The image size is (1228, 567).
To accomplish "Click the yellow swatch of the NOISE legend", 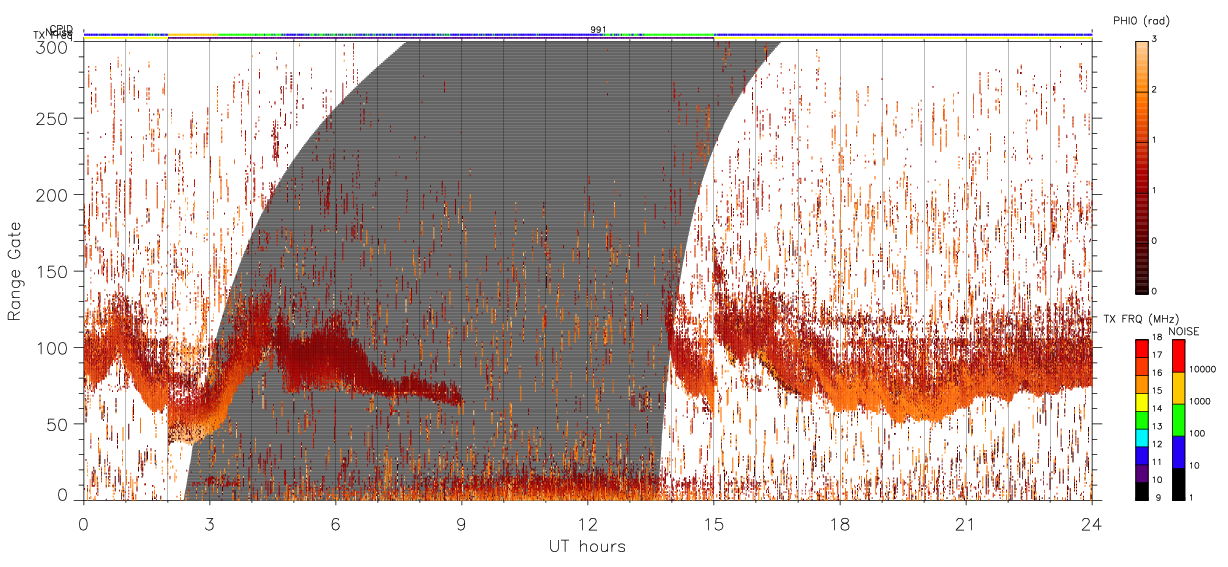I will 1178,388.
